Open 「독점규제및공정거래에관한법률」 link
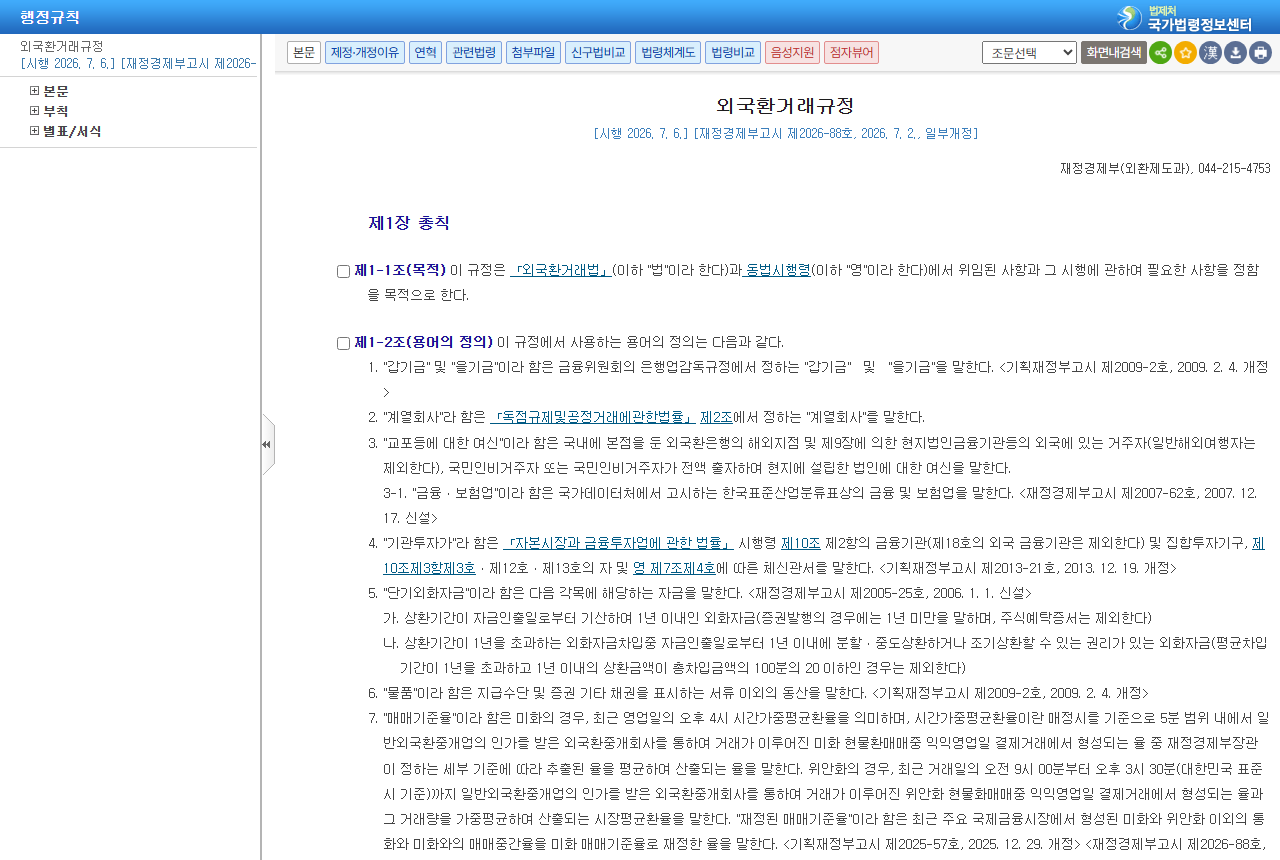This screenshot has width=1280, height=860. (x=593, y=417)
